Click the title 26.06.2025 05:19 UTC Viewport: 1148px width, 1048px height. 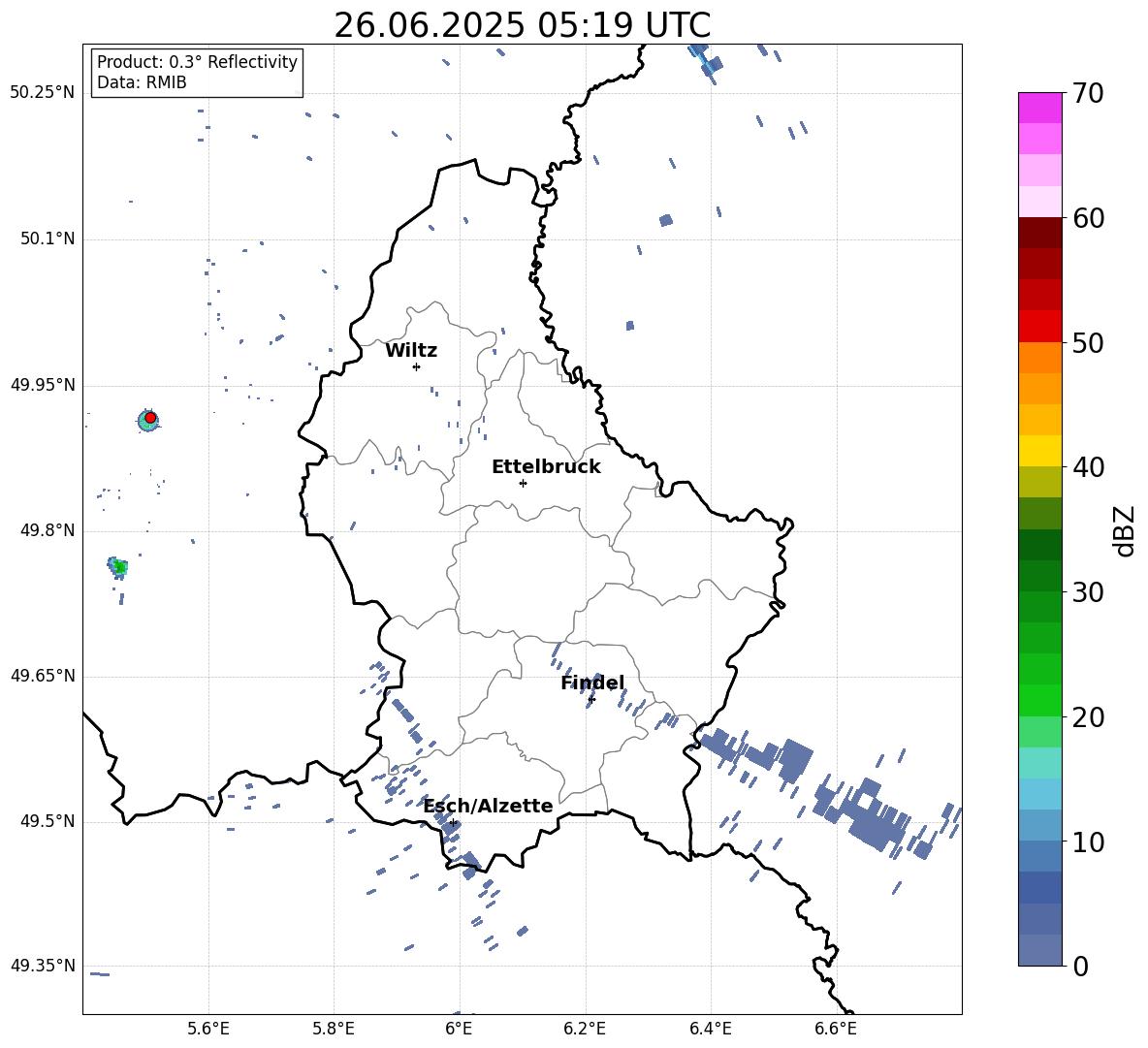[522, 25]
